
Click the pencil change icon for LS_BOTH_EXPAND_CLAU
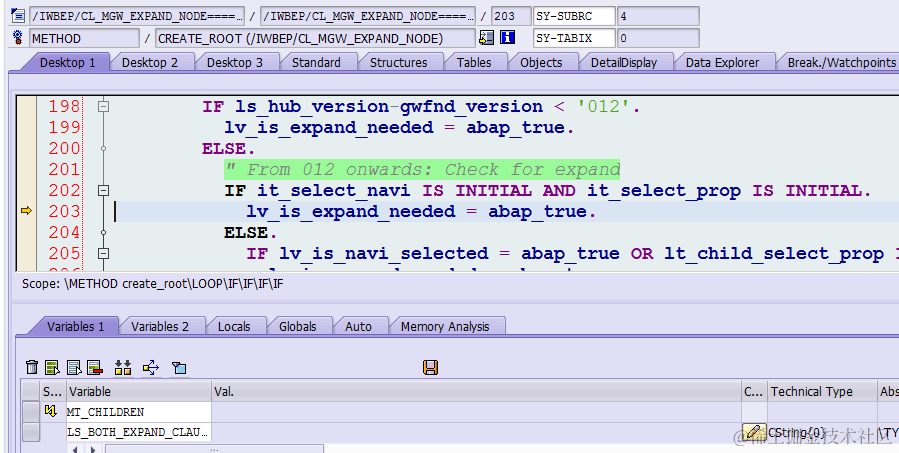click(754, 431)
